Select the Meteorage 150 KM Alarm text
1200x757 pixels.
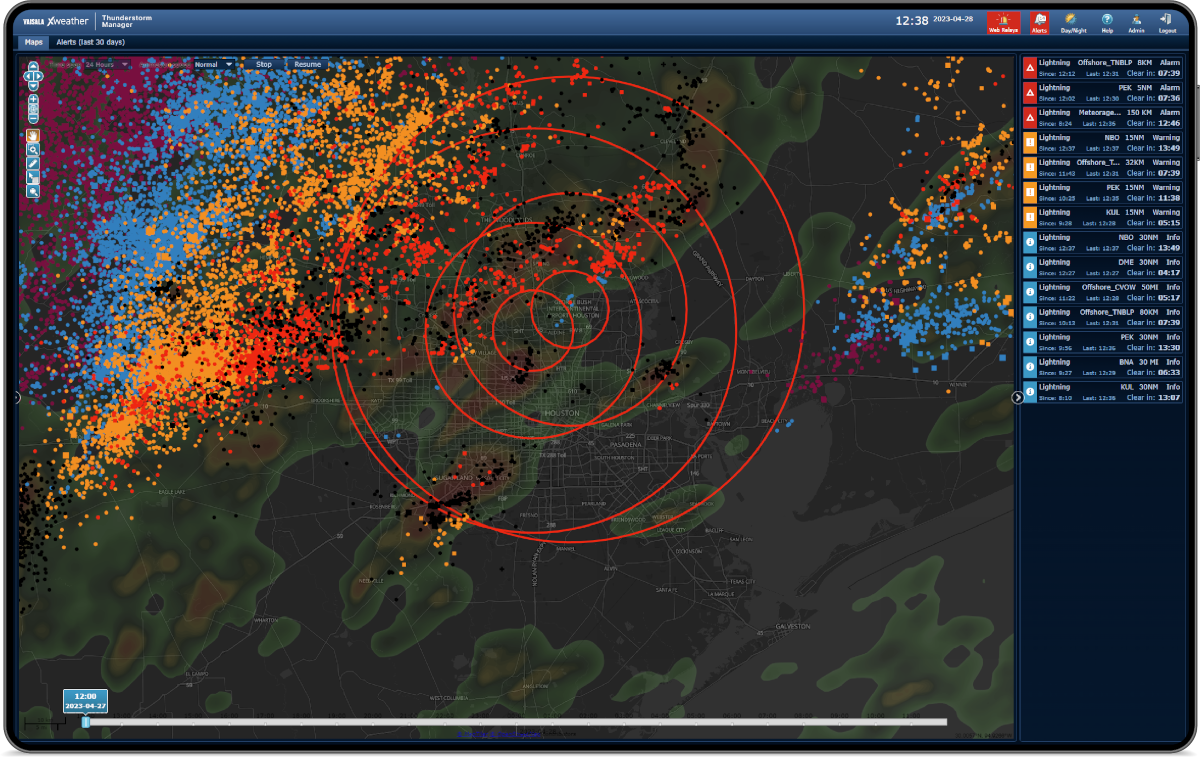click(x=1130, y=113)
